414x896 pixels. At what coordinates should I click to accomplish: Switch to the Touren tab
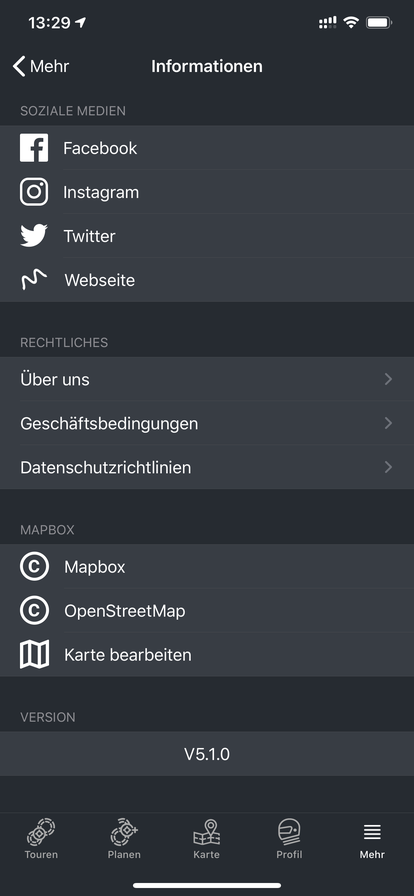(x=41, y=839)
